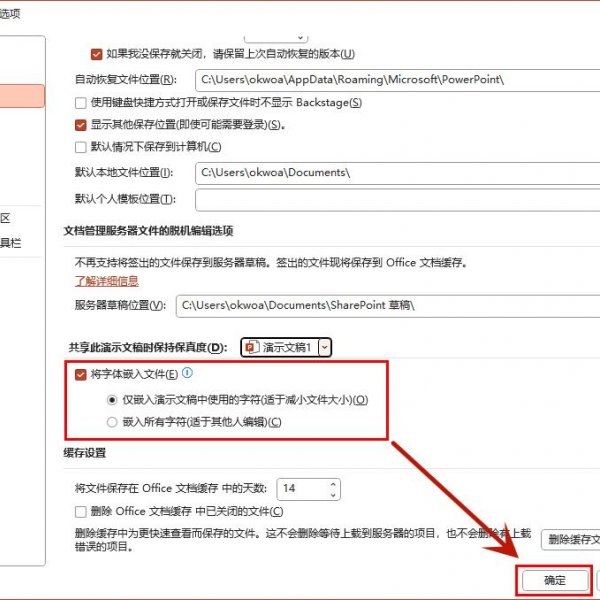Check 删除 Office 文档缓存中已关闭的文件
Image resolution: width=600 pixels, height=600 pixels.
[x=81, y=512]
